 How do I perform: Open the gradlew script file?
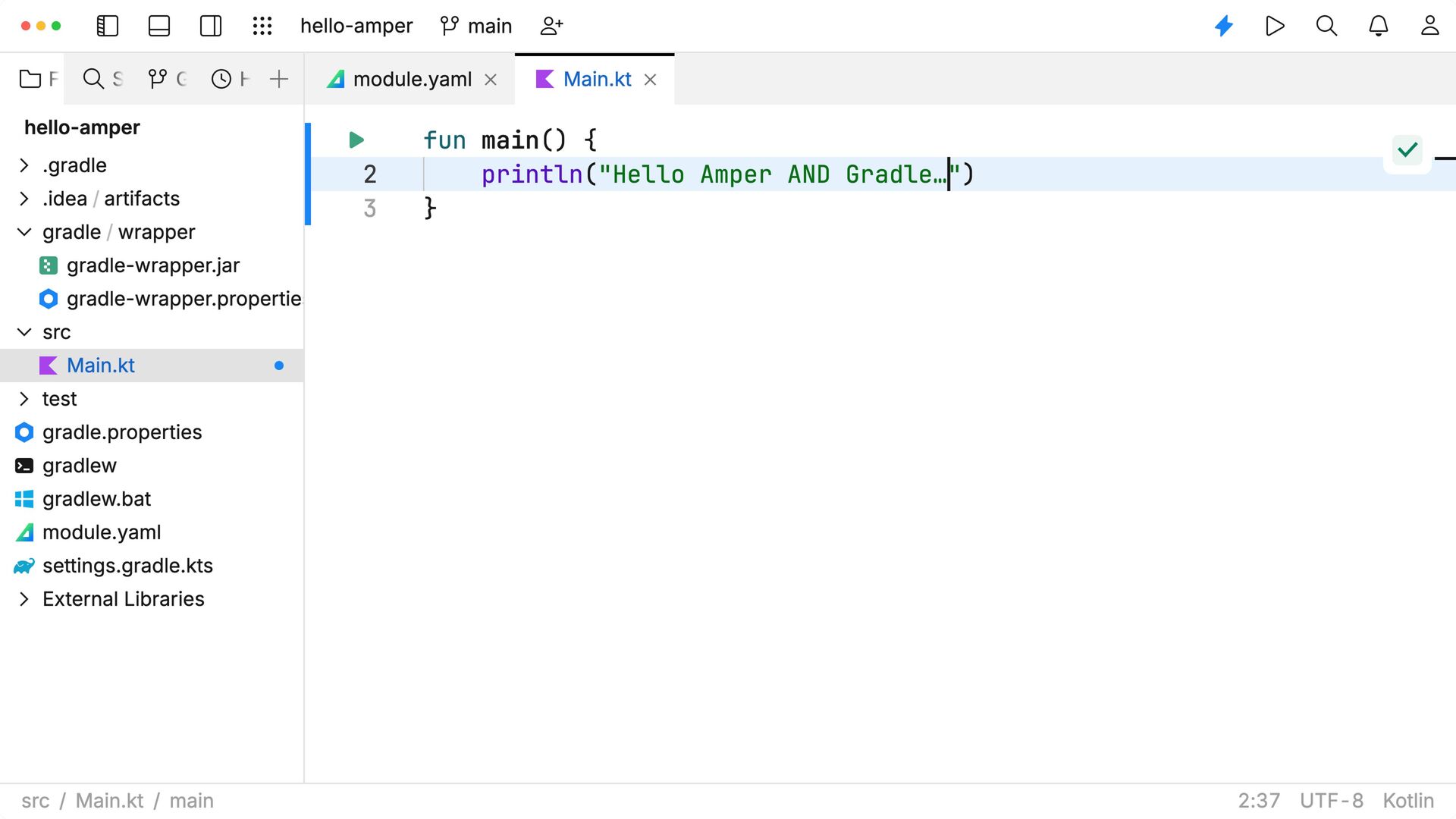(x=152, y=466)
